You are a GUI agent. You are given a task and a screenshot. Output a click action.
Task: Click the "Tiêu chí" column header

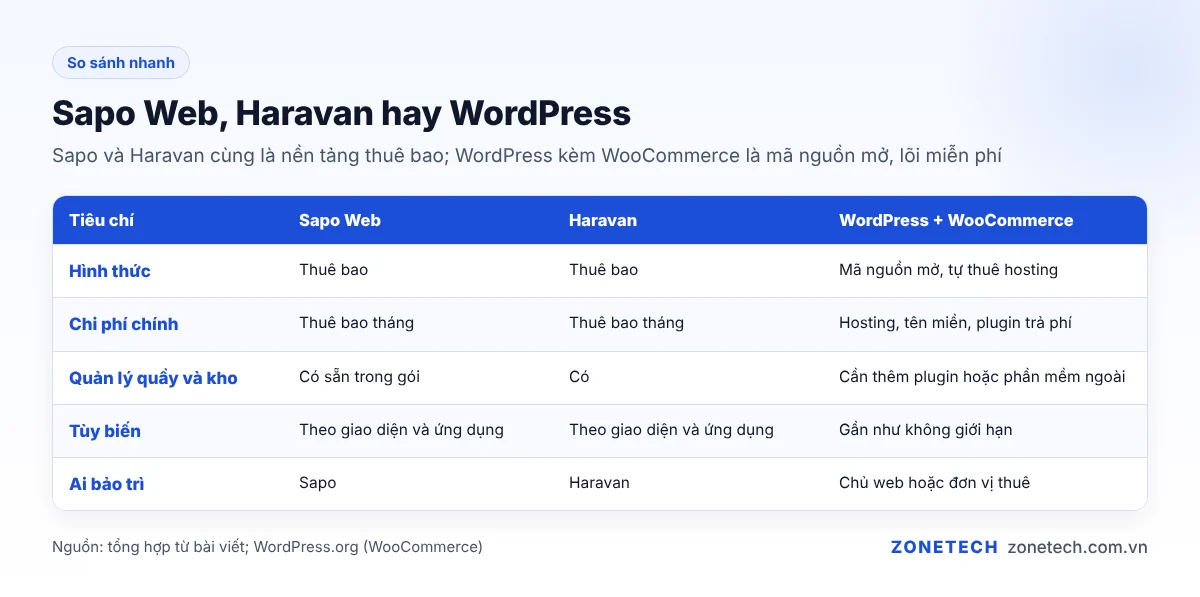pos(101,220)
